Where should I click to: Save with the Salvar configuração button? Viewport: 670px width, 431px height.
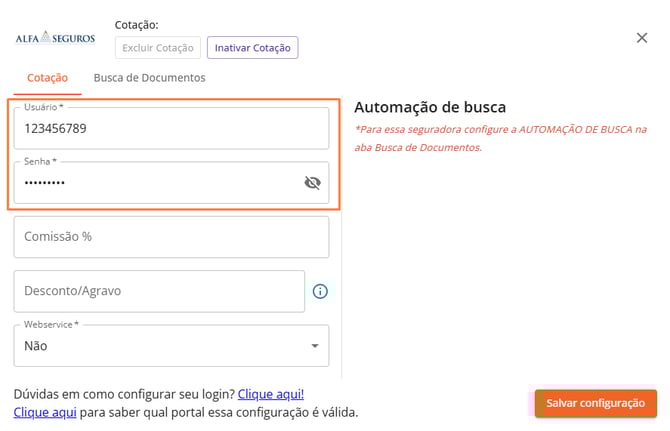click(x=595, y=403)
